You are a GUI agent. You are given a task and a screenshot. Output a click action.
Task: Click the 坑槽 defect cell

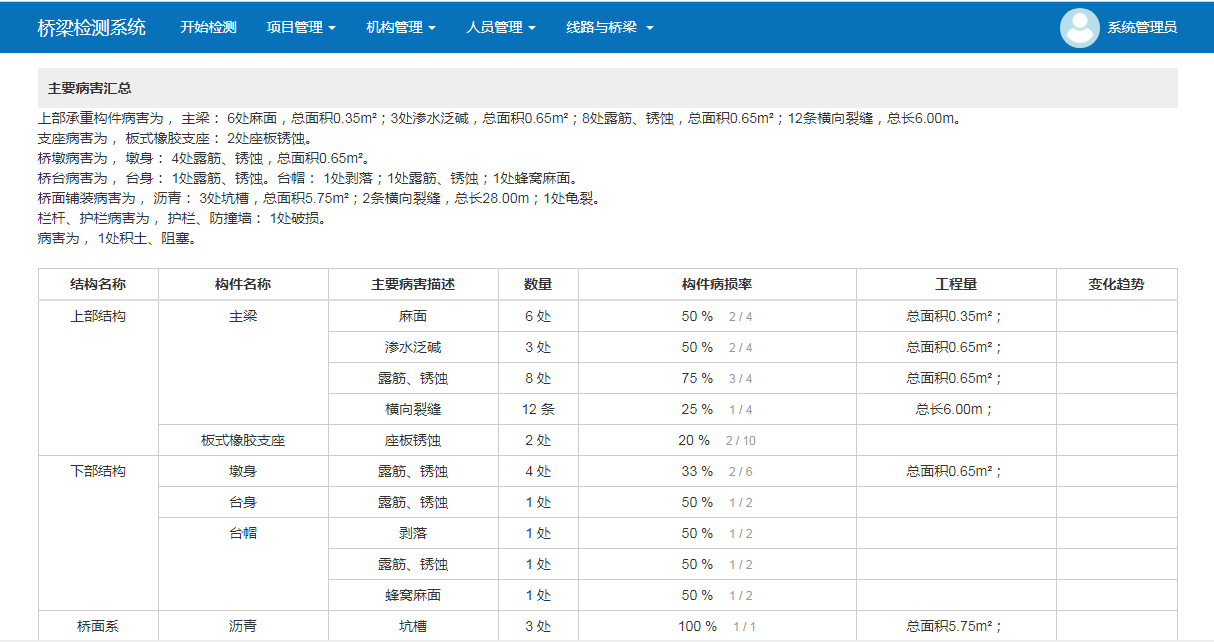pos(413,626)
